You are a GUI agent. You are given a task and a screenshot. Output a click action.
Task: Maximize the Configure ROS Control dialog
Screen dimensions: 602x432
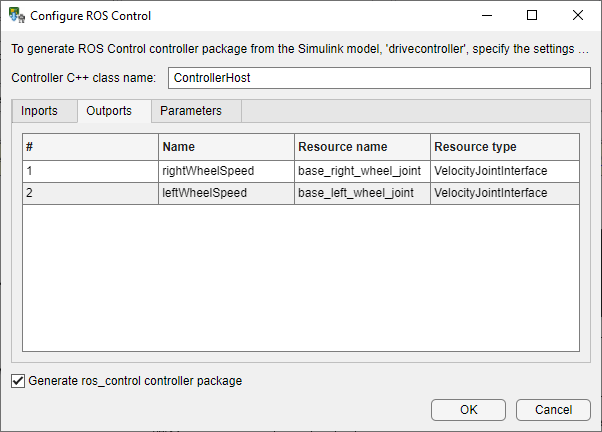[x=532, y=16]
